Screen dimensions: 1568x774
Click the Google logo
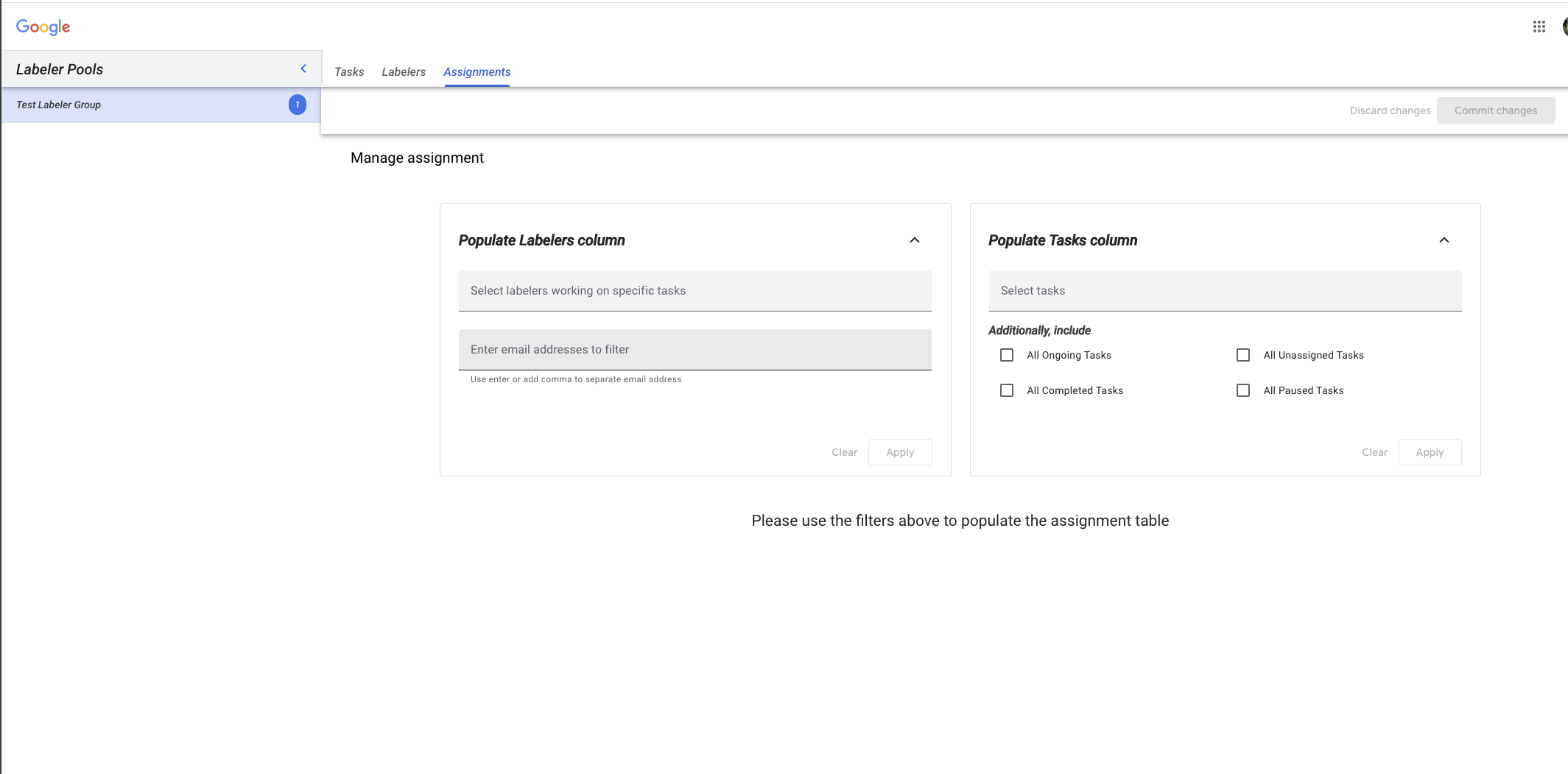(43, 27)
